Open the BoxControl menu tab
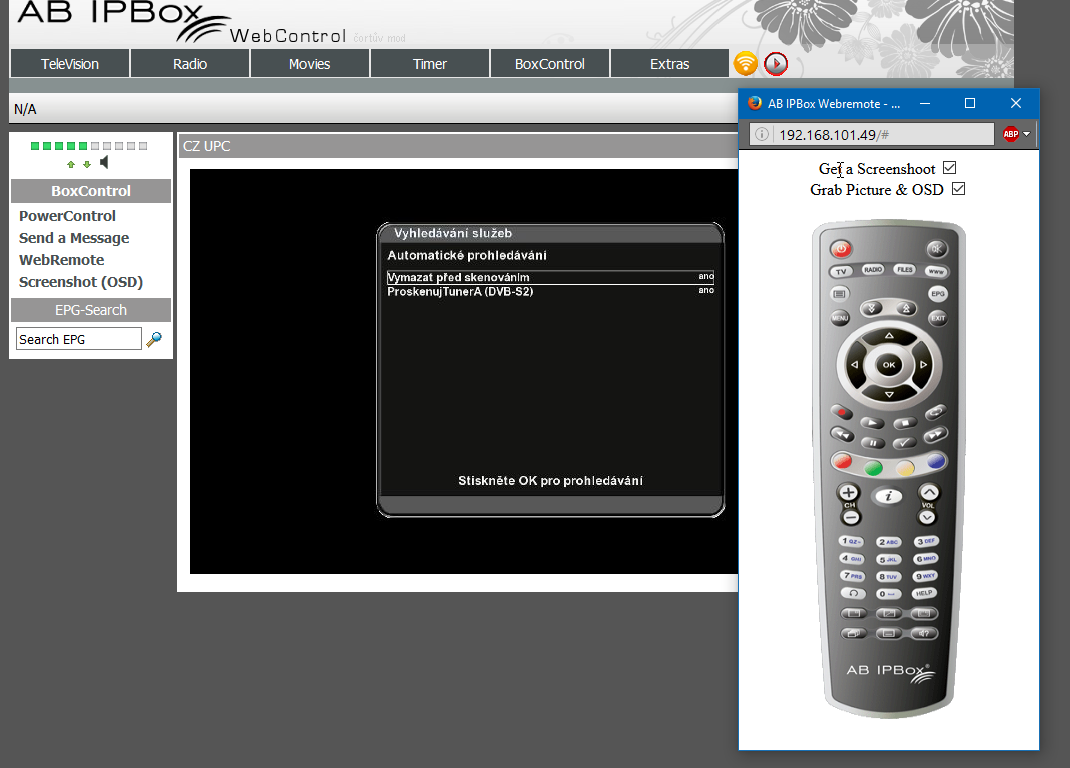 point(549,63)
